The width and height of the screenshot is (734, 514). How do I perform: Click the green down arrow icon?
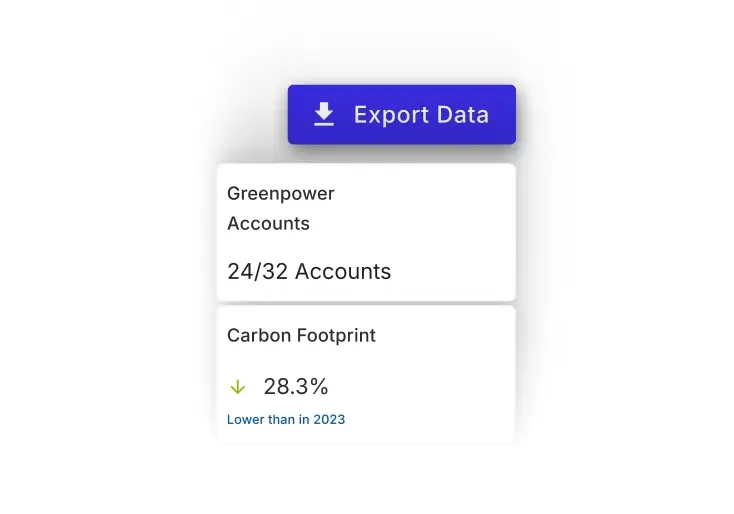pyautogui.click(x=238, y=387)
